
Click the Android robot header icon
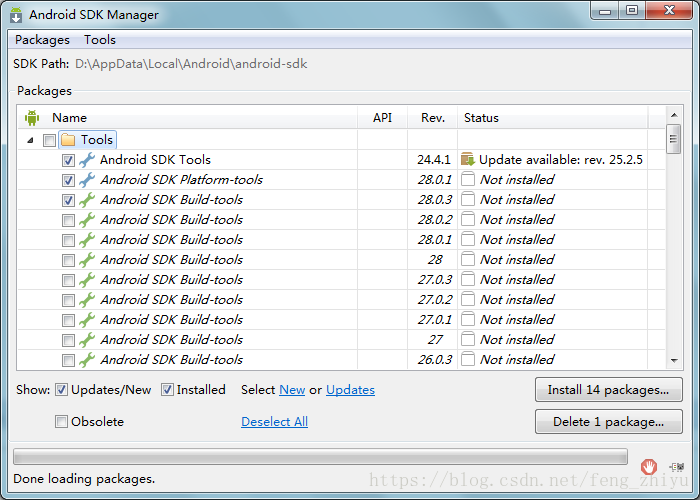(x=32, y=118)
